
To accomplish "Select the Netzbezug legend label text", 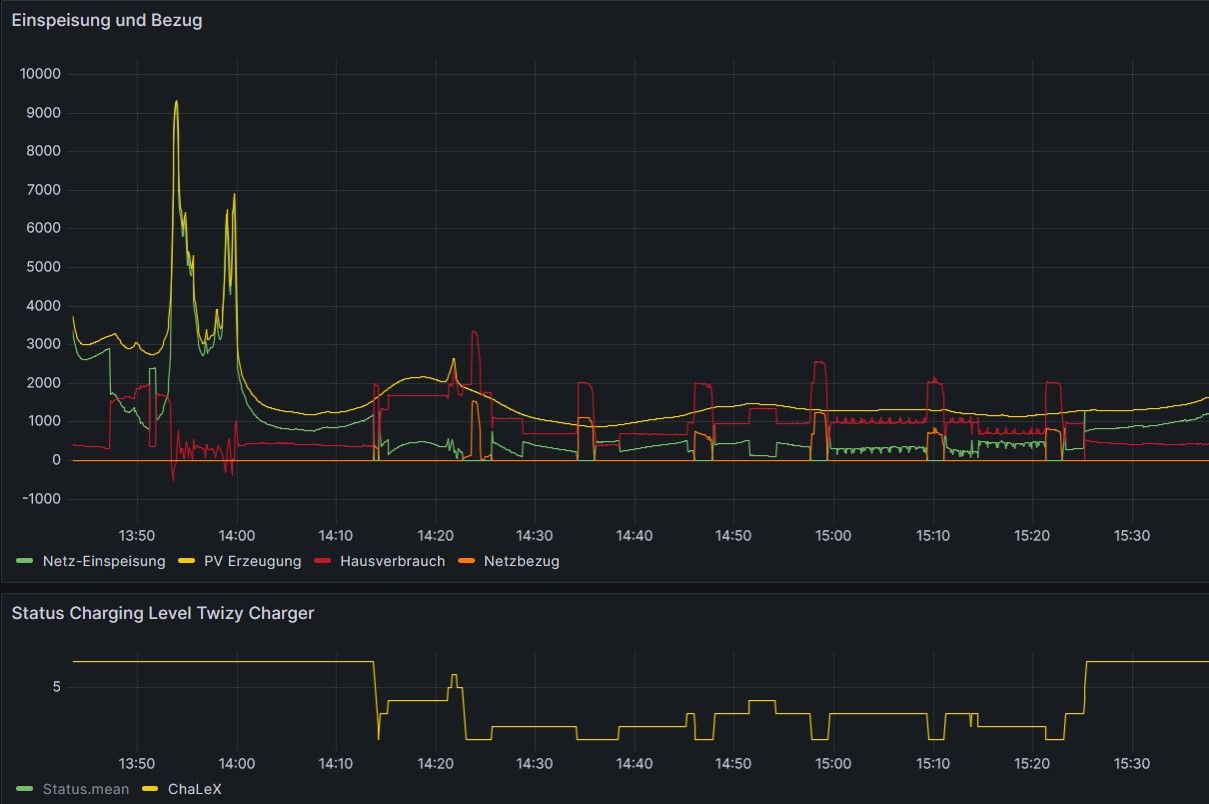I will (x=521, y=561).
